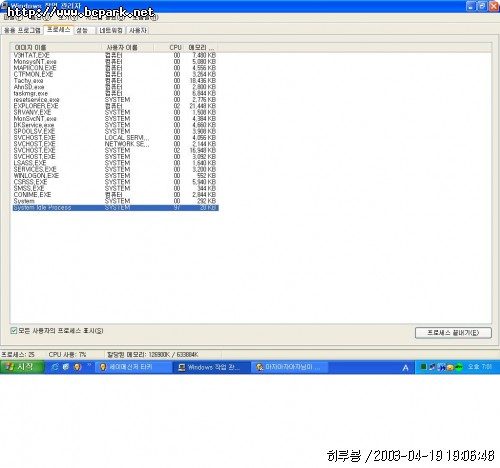The width and height of the screenshot is (500, 468).
Task: Open the 도움말 (Help) menu
Action: click(145, 17)
